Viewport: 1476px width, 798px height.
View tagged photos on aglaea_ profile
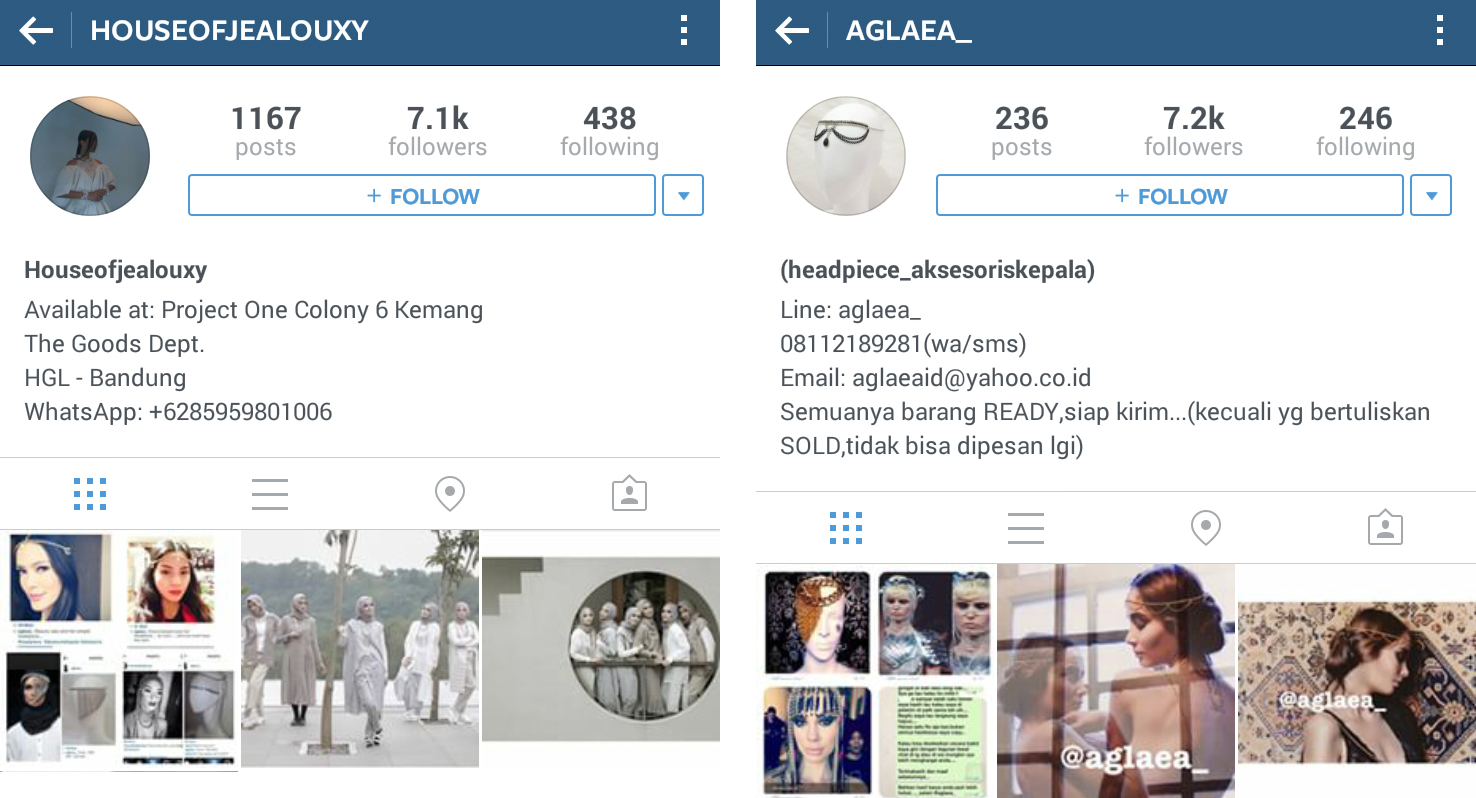point(1386,528)
